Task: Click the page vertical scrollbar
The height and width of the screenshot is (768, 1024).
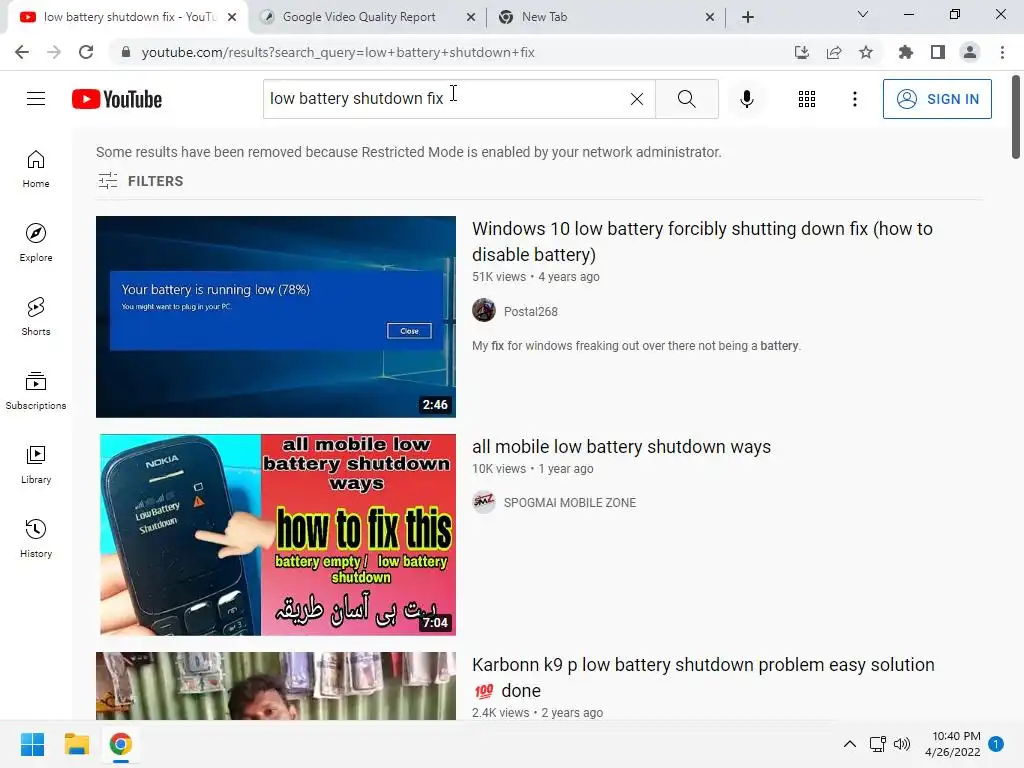Action: [x=1016, y=118]
